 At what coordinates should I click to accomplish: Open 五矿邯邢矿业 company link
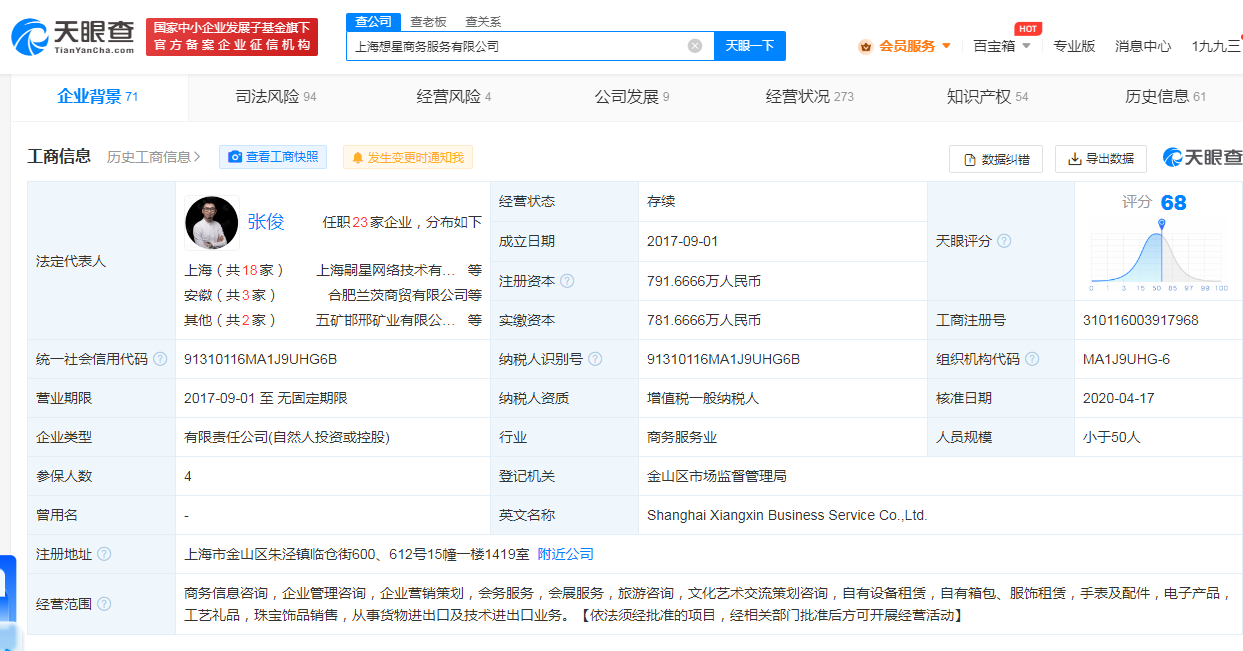click(x=386, y=320)
